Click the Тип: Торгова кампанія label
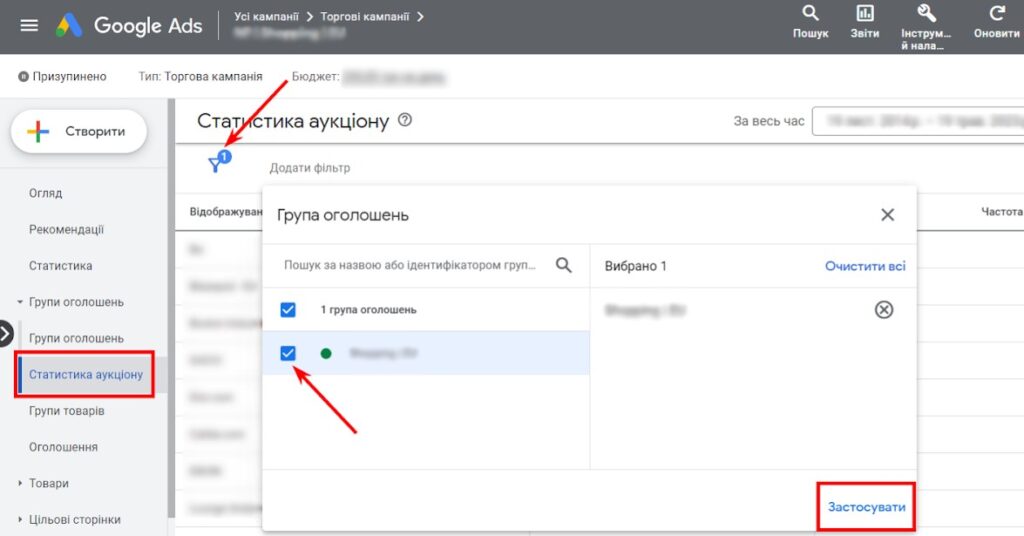This screenshot has height=536, width=1024. coord(200,76)
